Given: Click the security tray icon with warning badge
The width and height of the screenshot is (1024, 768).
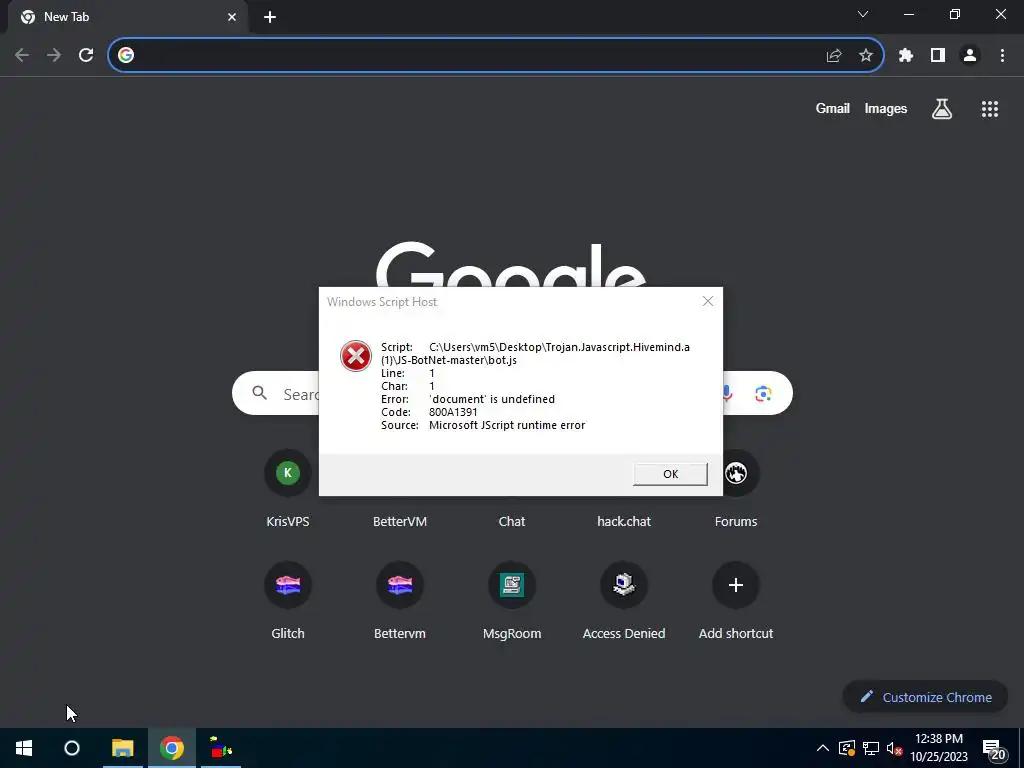Looking at the screenshot, I should tap(847, 748).
